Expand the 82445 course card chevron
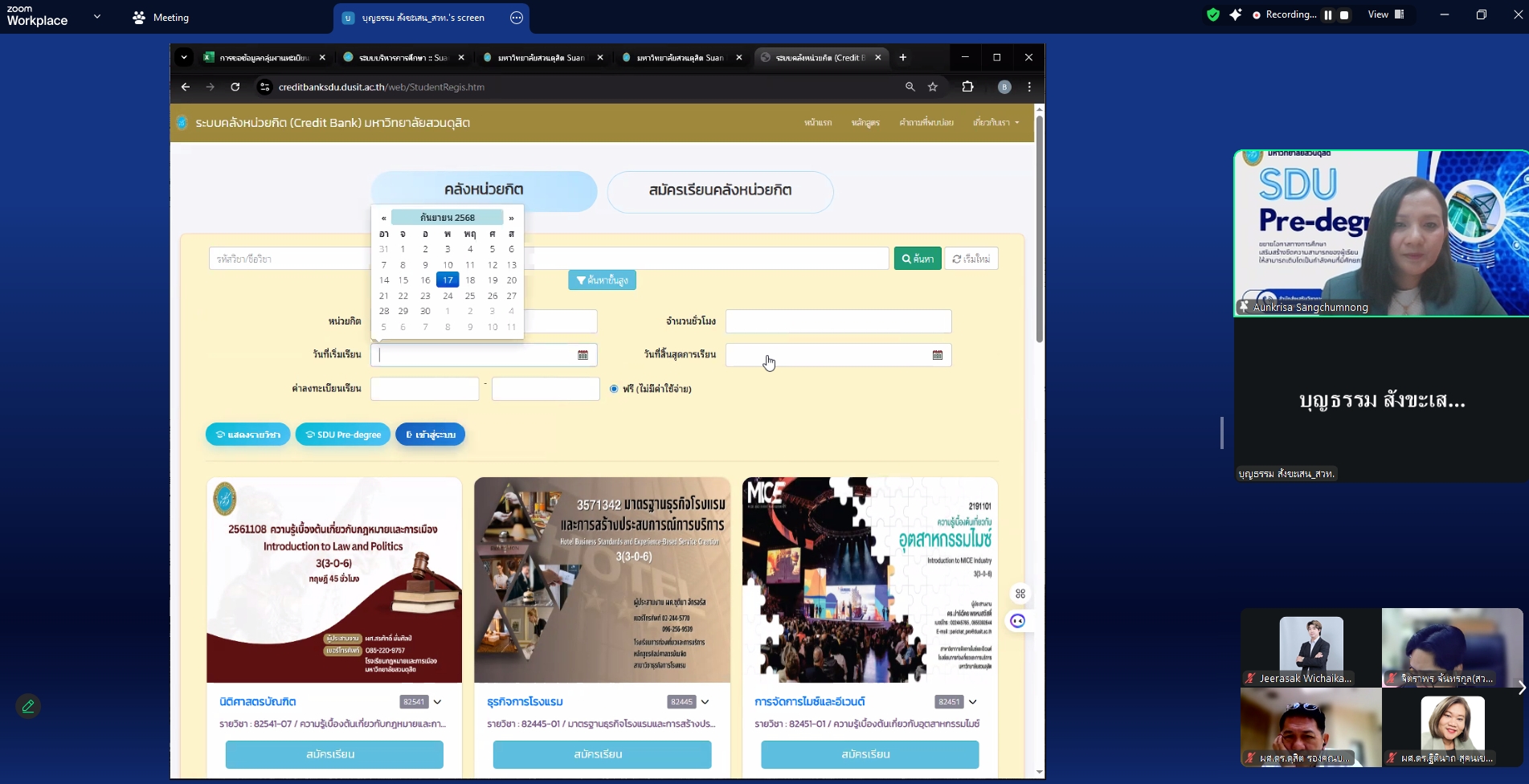The width and height of the screenshot is (1529, 784). click(x=705, y=702)
